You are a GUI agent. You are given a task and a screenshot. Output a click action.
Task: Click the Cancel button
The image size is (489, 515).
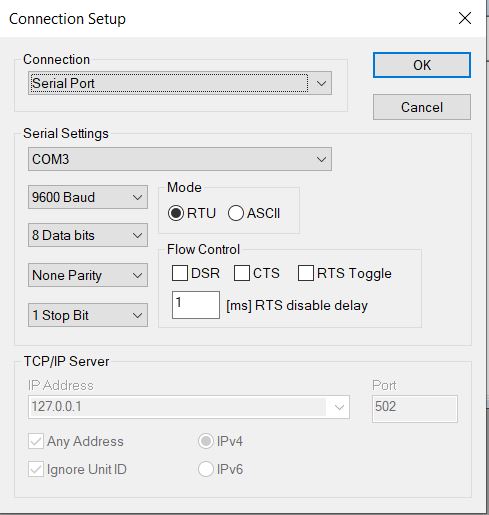tap(422, 107)
